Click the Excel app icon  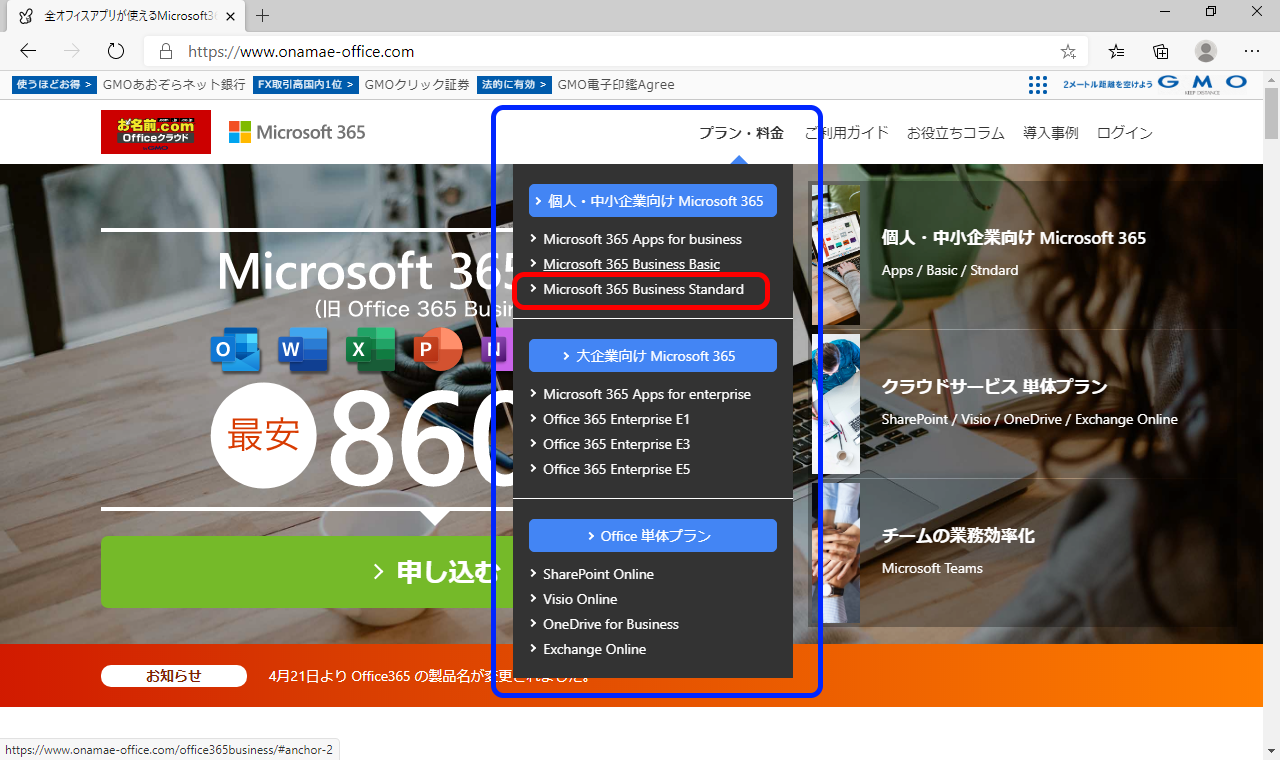[x=371, y=349]
